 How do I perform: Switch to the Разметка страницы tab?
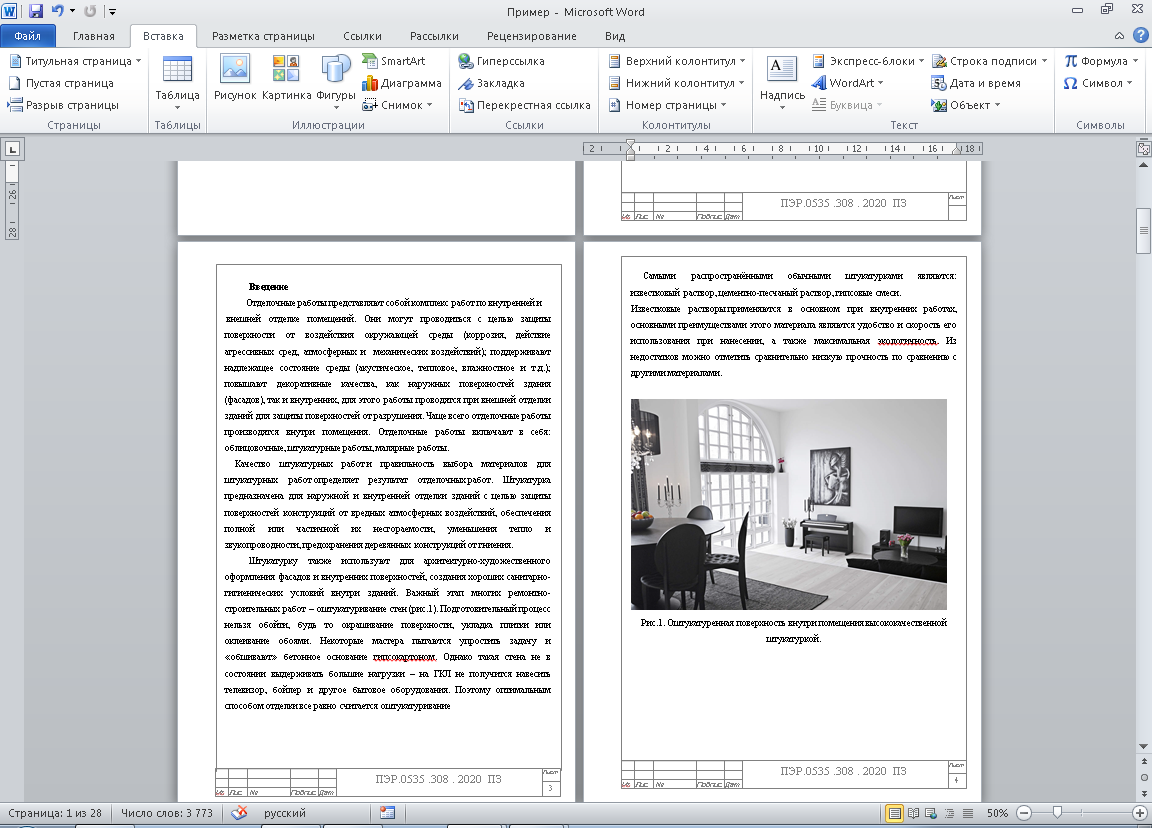pyautogui.click(x=263, y=36)
